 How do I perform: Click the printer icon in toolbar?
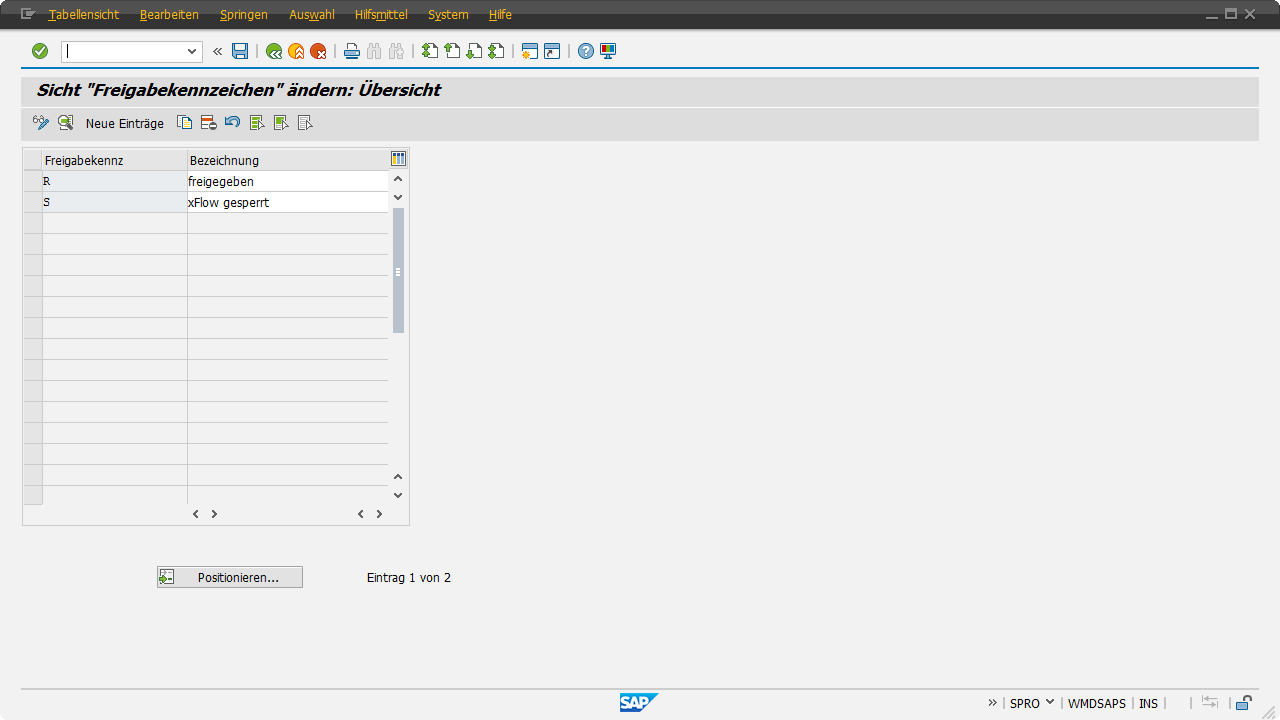pos(352,51)
